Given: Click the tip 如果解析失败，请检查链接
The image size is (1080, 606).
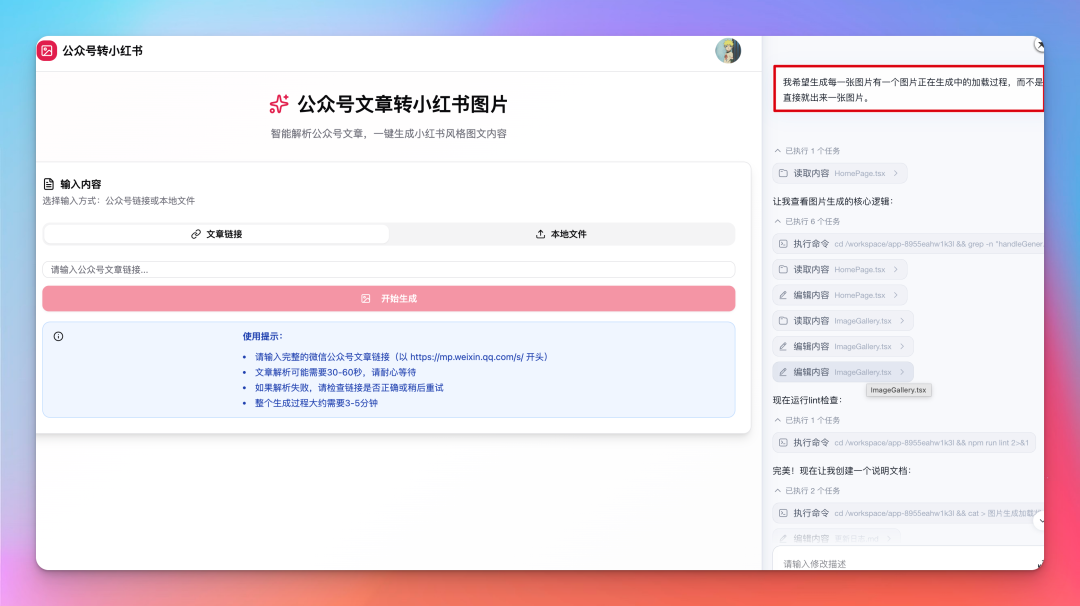Looking at the screenshot, I should [349, 388].
